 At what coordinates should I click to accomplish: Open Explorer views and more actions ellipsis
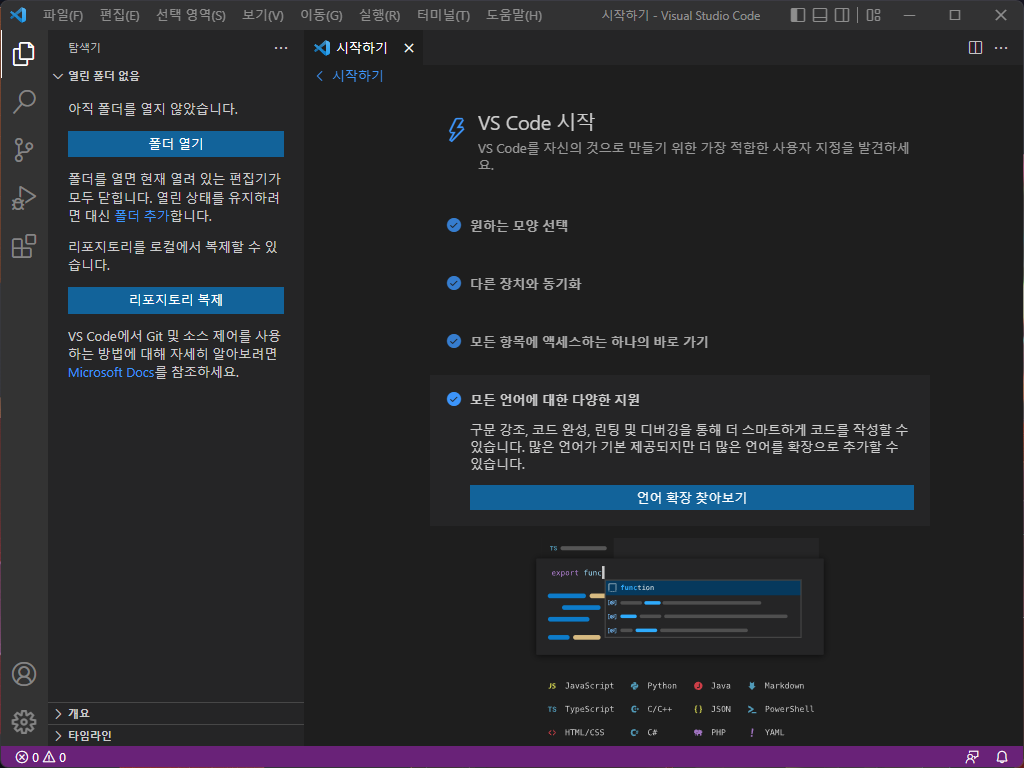pos(281,48)
